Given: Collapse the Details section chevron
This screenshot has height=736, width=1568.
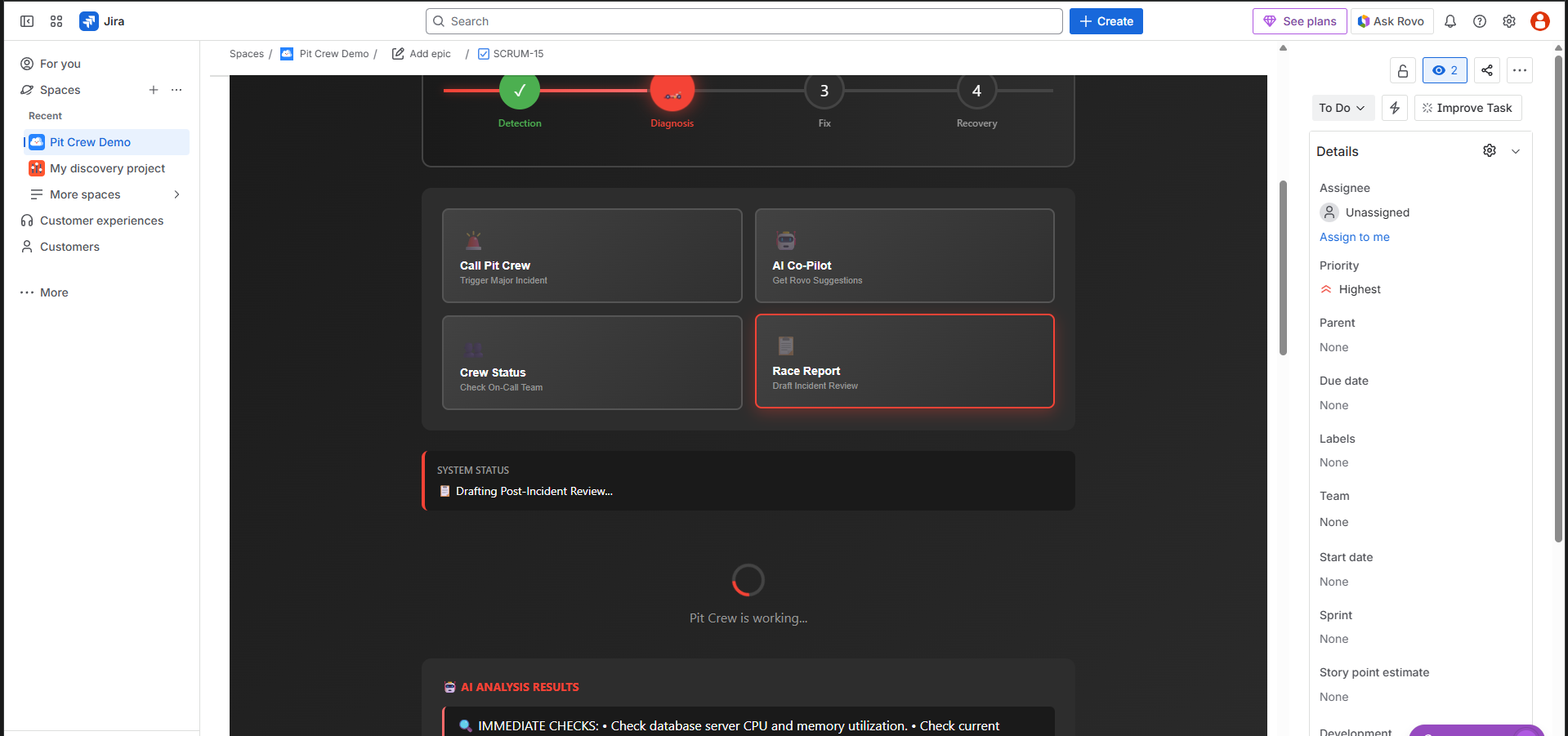Looking at the screenshot, I should click(x=1516, y=151).
